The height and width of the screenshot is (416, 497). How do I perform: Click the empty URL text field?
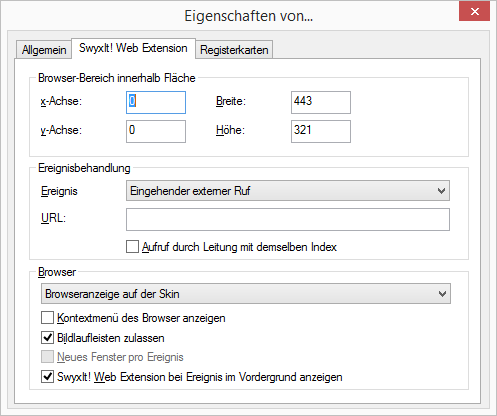288,219
